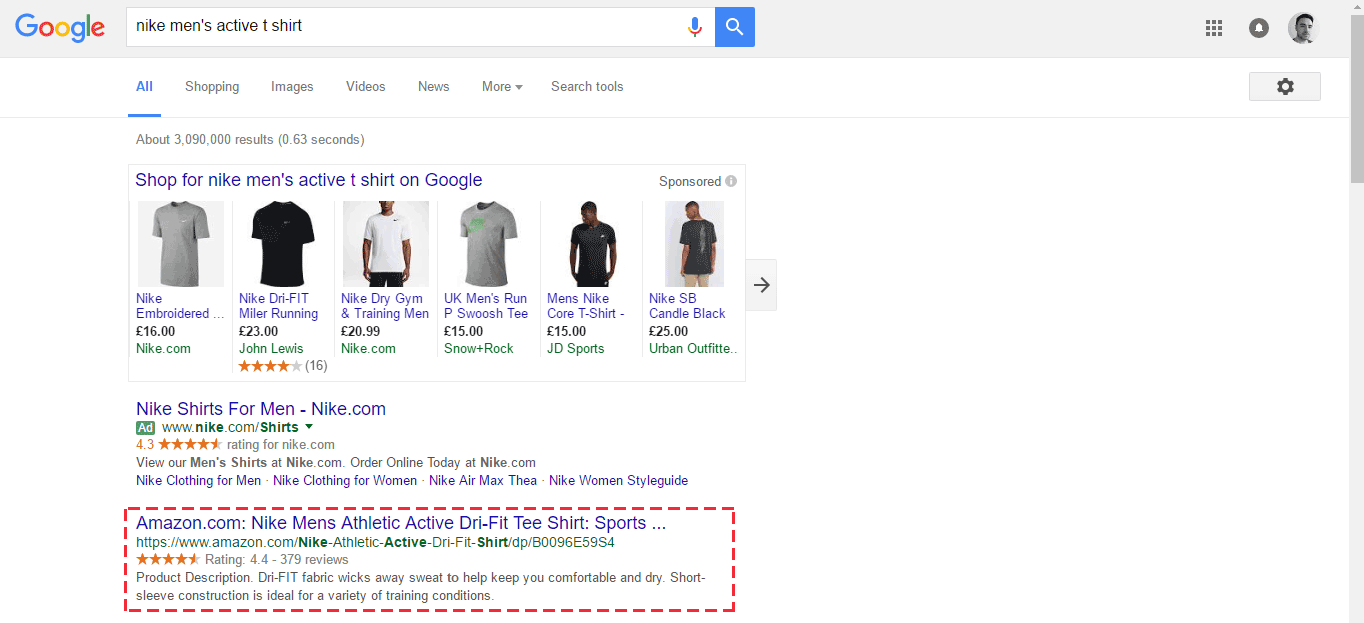
Task: Click Search tools
Action: pyautogui.click(x=586, y=87)
